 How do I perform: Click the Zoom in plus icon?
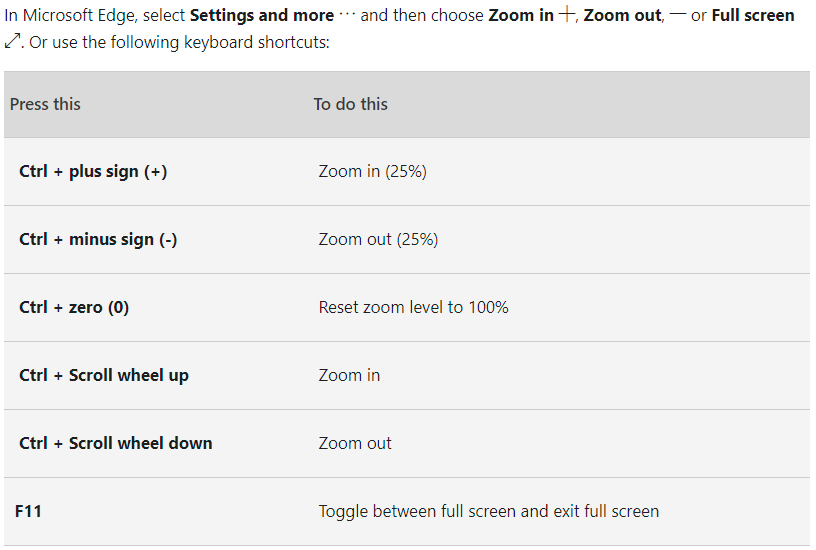pos(567,14)
